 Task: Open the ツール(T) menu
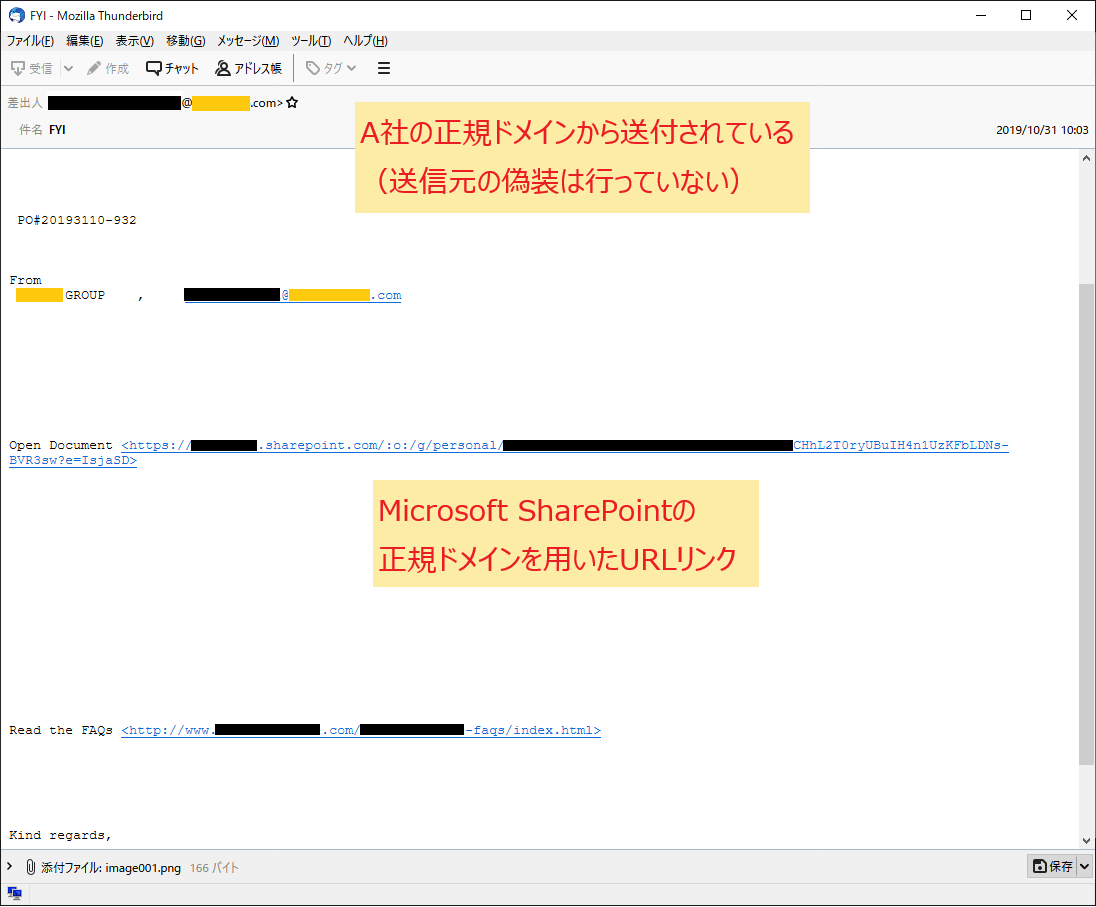310,41
